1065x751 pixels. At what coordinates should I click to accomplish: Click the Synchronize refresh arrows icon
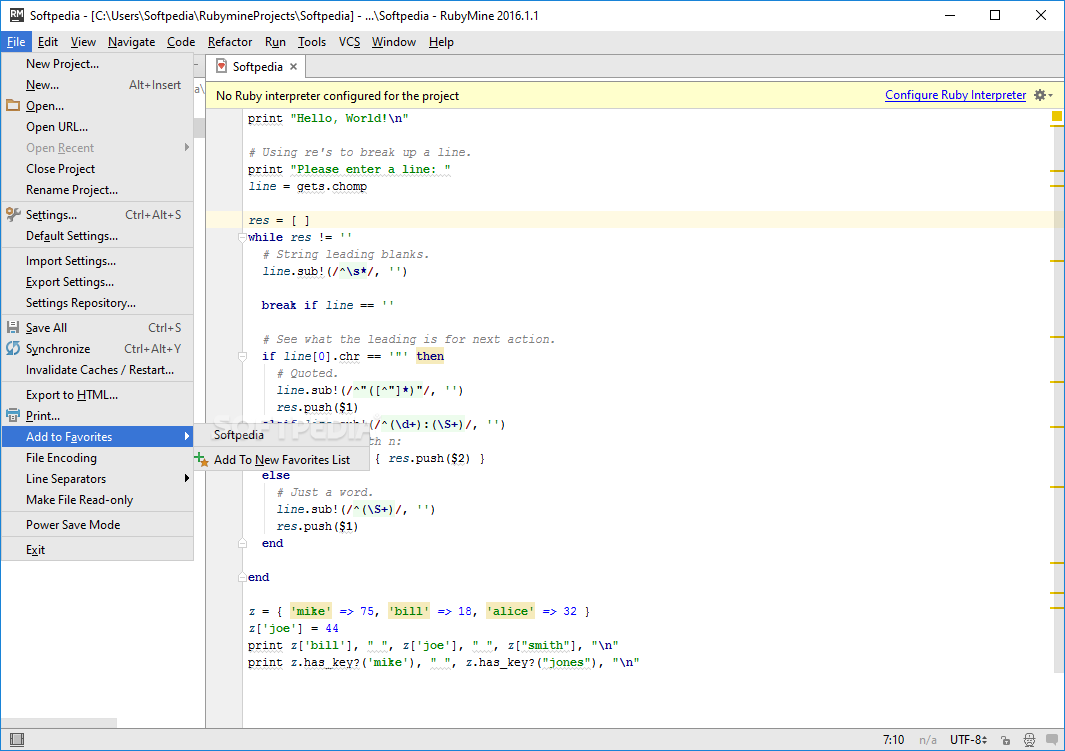pyautogui.click(x=13, y=348)
